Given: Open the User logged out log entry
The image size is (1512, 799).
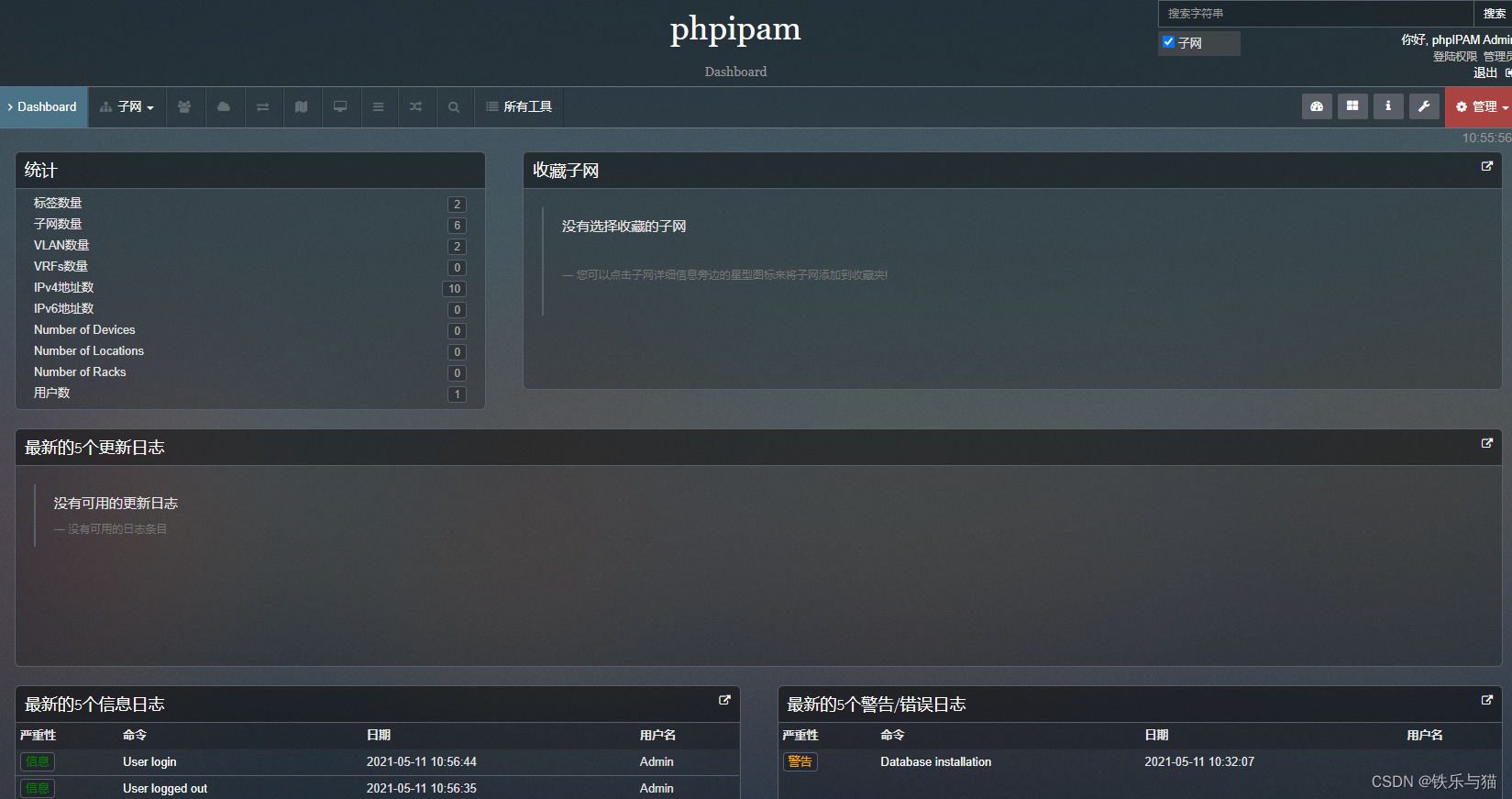Looking at the screenshot, I should point(165,788).
